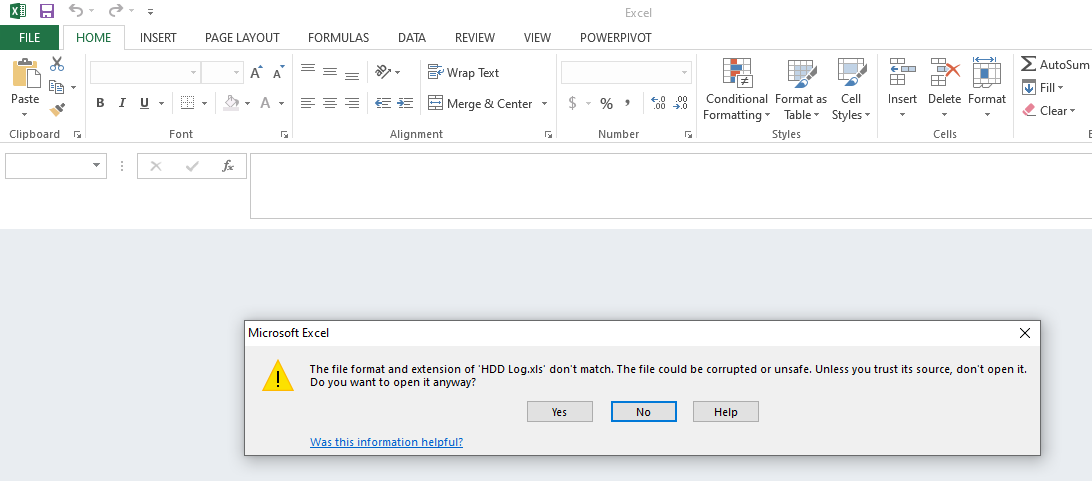The width and height of the screenshot is (1092, 481).
Task: Click the Cut scissors icon
Action: coord(56,64)
